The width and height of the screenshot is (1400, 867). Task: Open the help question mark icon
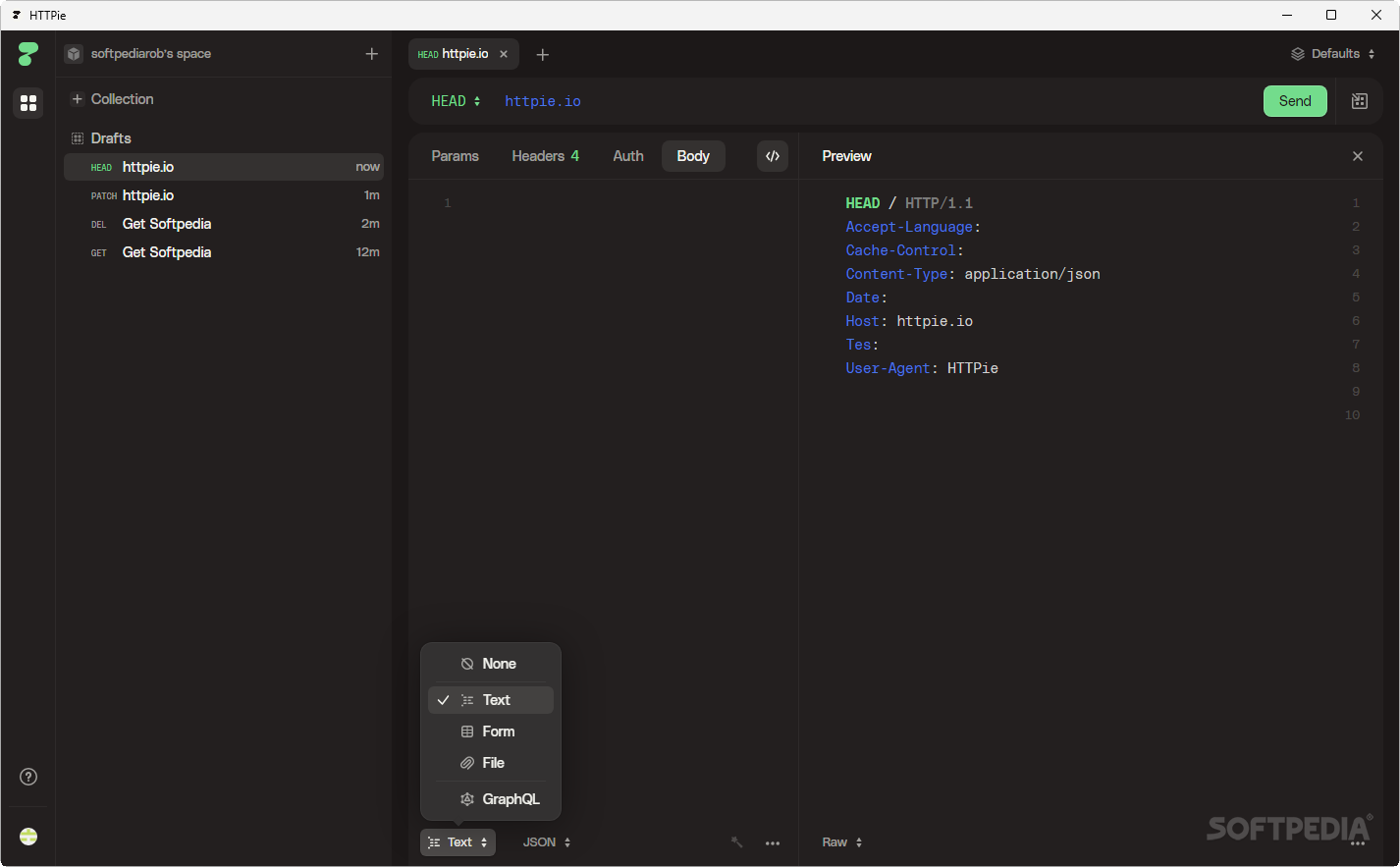pos(28,777)
